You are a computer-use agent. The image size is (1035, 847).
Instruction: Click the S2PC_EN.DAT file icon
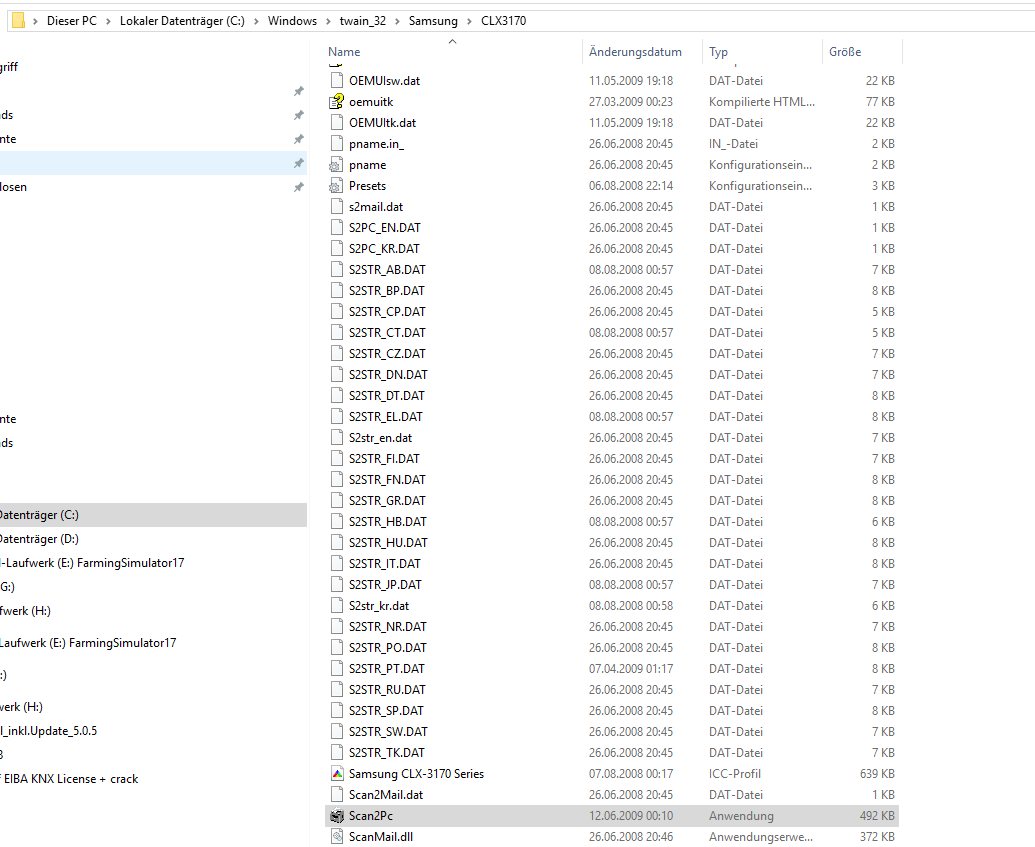point(337,227)
